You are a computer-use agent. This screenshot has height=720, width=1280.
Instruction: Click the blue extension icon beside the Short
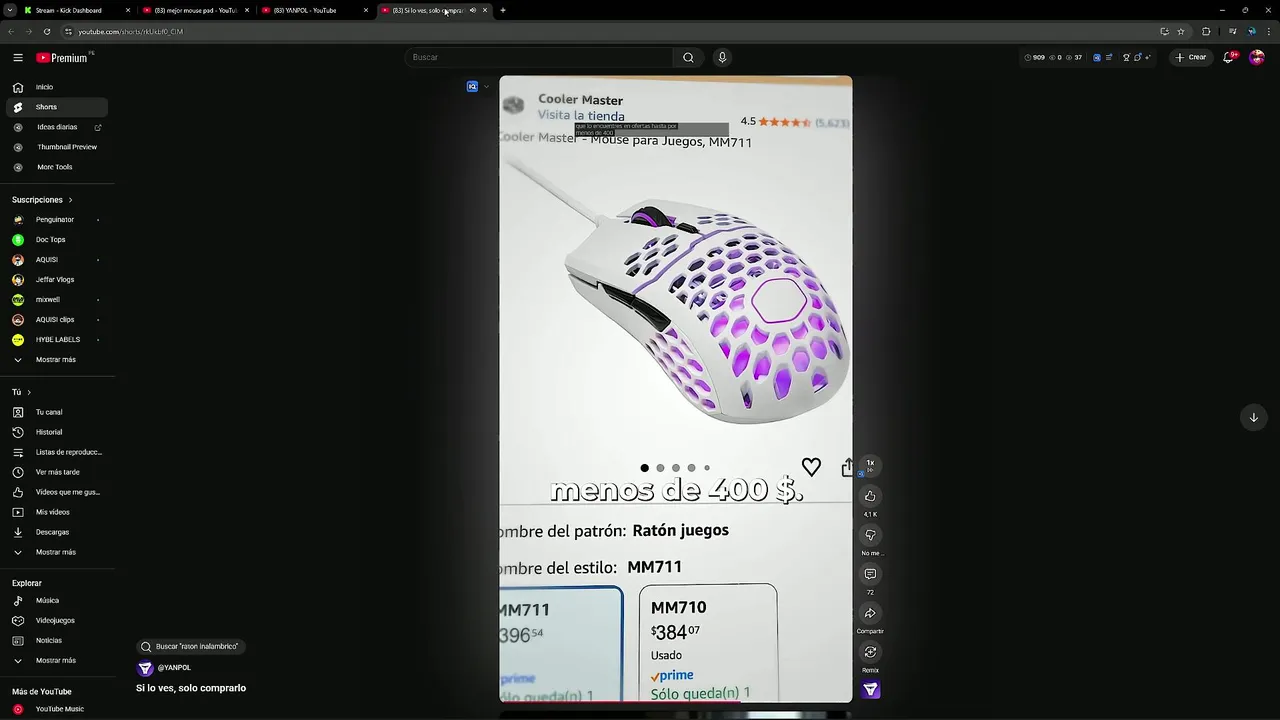472,86
